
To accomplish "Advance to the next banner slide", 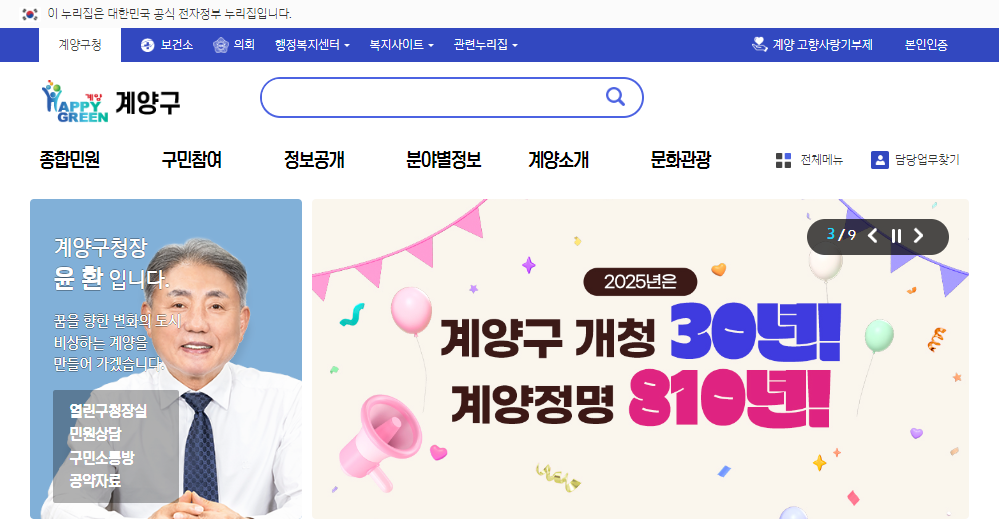I will coord(918,236).
